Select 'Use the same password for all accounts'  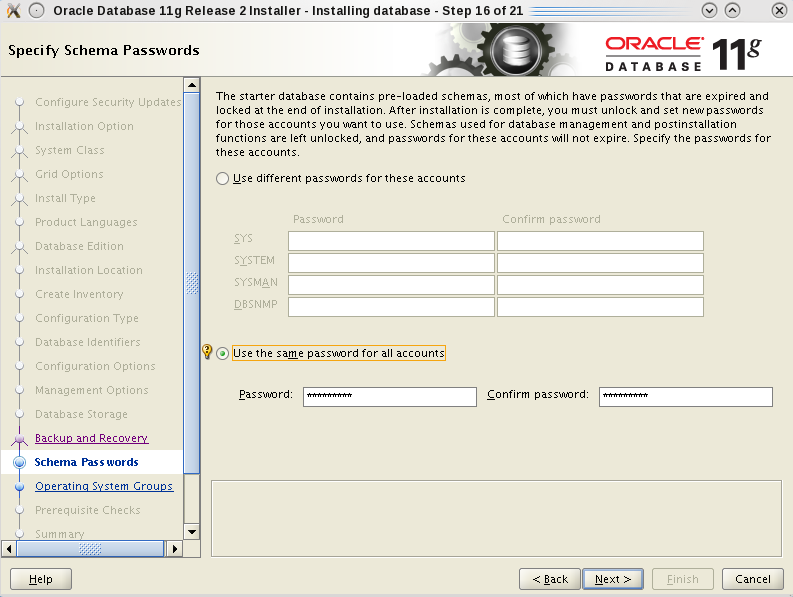coord(222,353)
